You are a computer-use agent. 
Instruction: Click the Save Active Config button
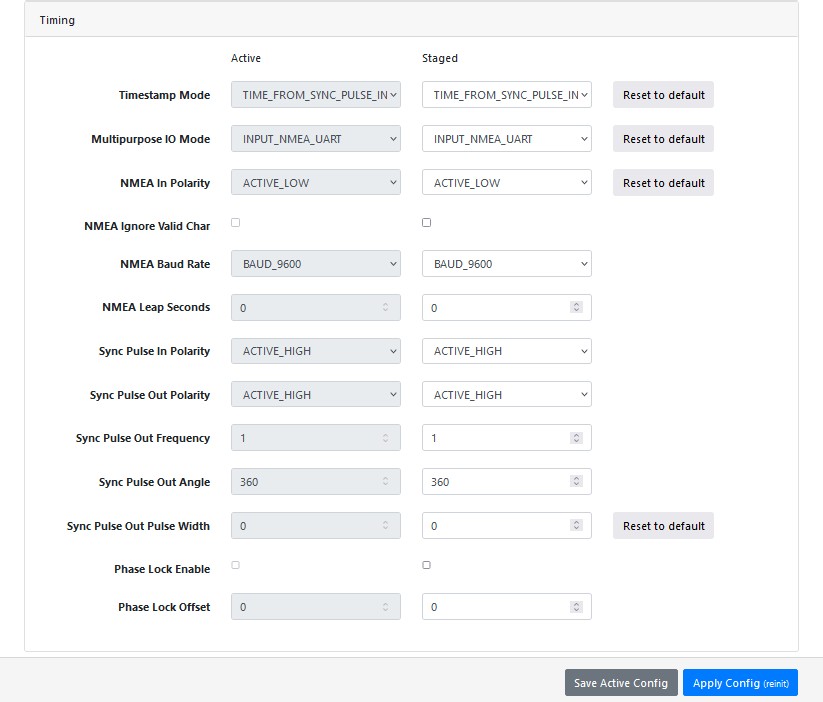[621, 683]
